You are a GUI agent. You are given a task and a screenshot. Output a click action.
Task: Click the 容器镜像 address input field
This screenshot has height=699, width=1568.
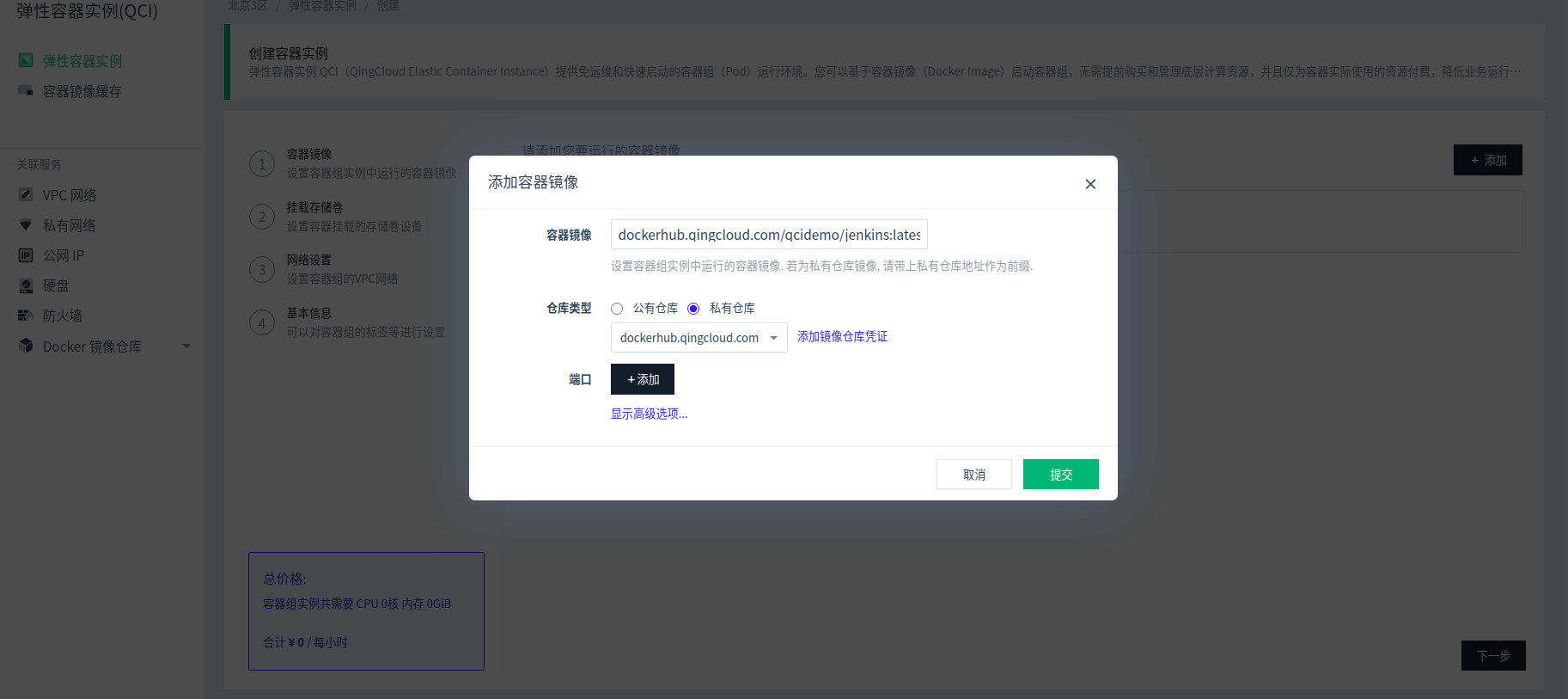(x=769, y=235)
